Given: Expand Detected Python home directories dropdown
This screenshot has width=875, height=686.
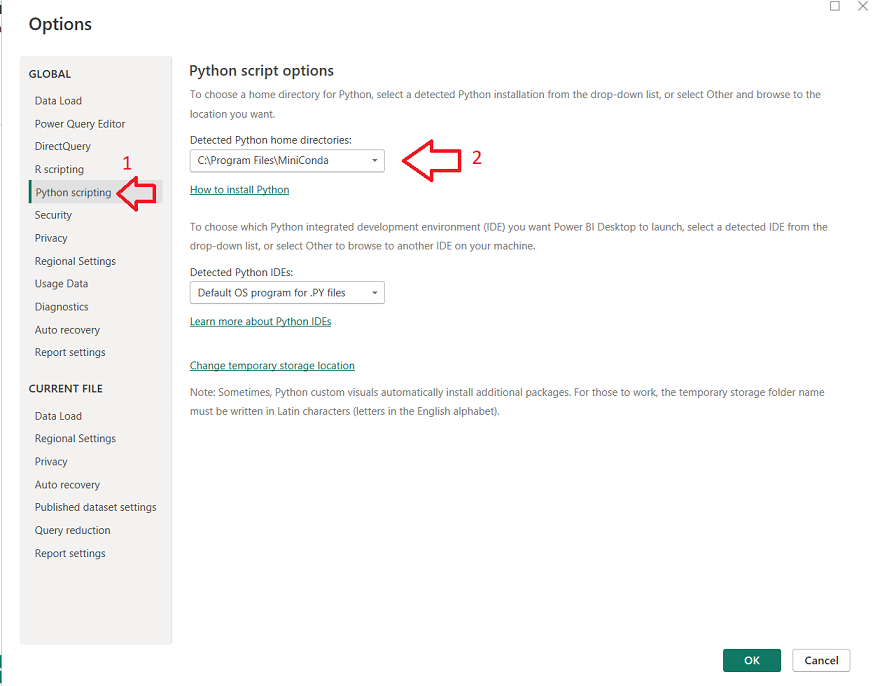Looking at the screenshot, I should (x=287, y=161).
